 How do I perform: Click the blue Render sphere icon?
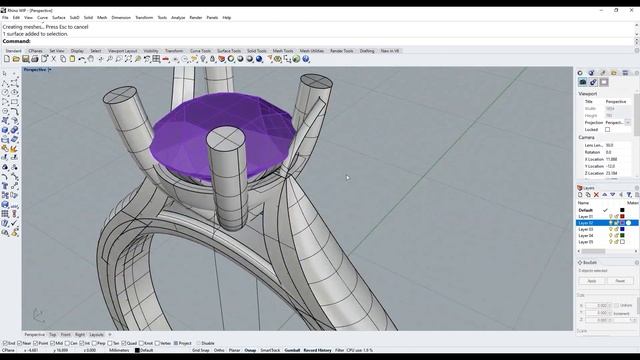click(x=259, y=59)
